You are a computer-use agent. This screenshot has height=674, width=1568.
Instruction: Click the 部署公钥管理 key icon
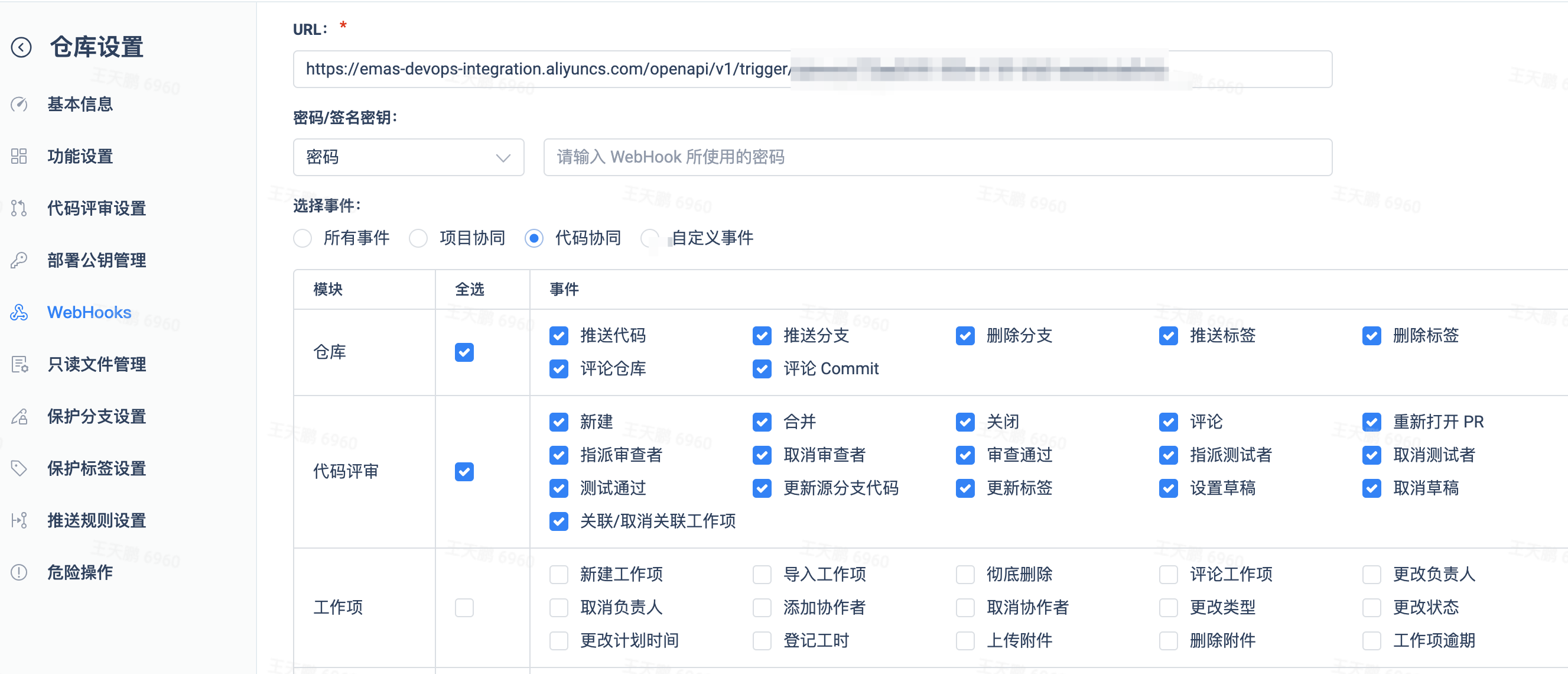click(x=19, y=260)
